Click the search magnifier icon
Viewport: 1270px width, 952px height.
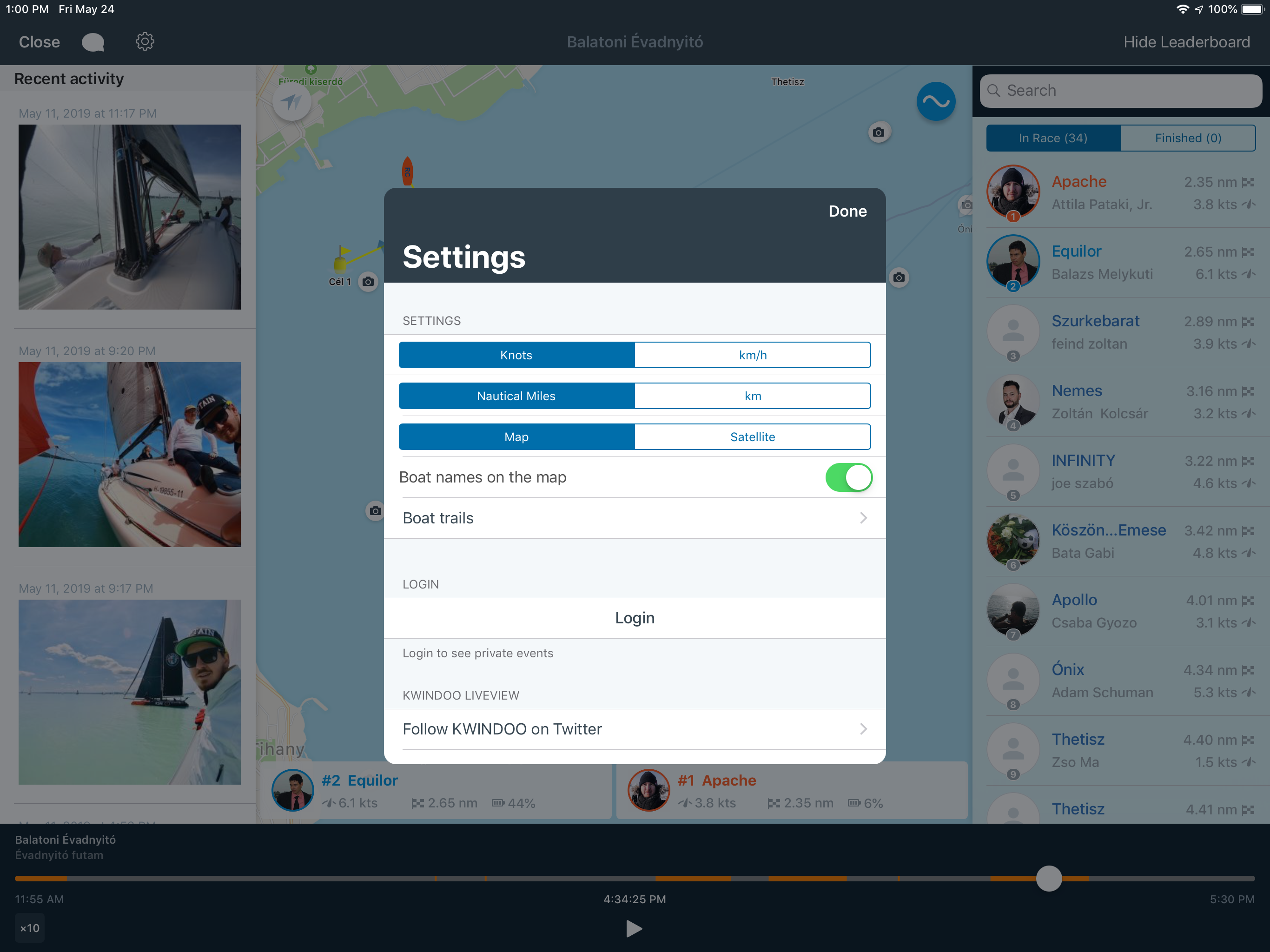tap(994, 91)
